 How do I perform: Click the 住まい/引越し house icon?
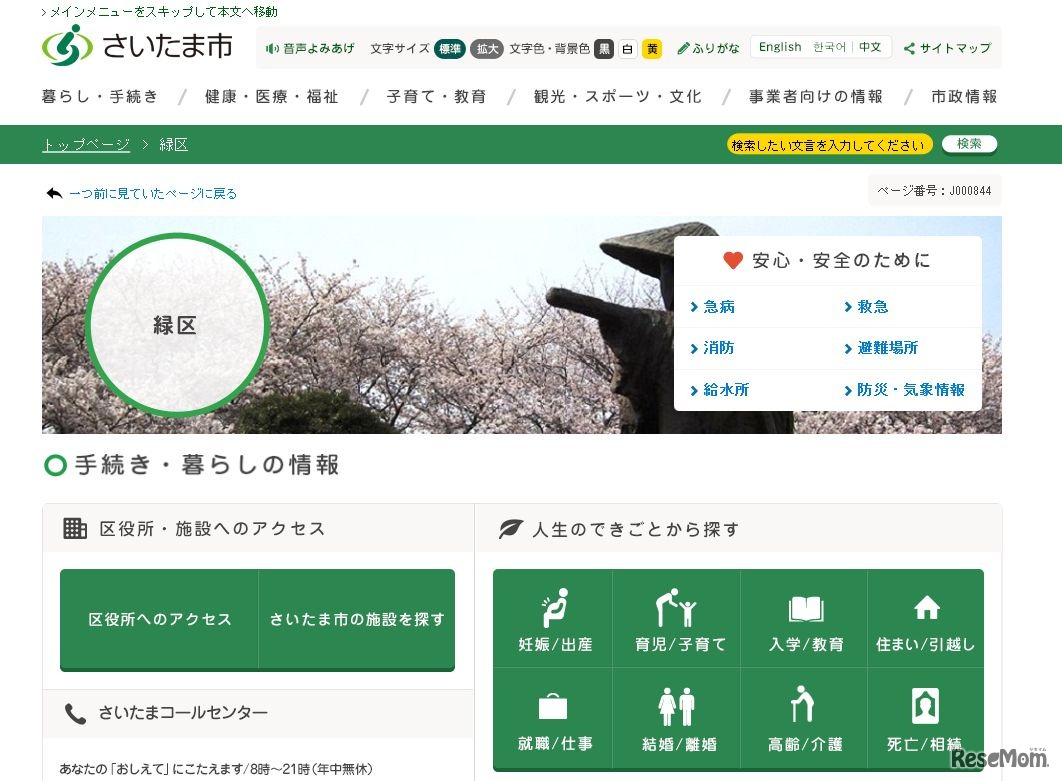point(926,606)
